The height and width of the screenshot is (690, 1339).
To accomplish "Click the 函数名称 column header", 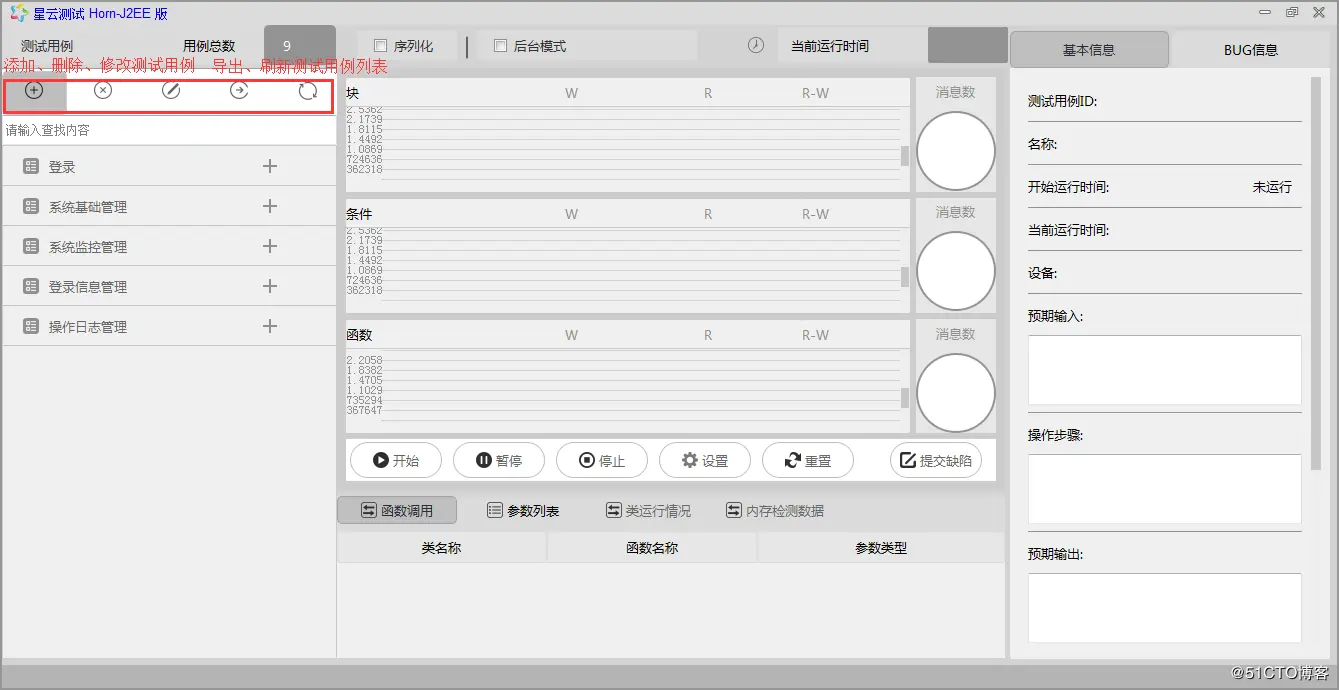I will tap(652, 548).
